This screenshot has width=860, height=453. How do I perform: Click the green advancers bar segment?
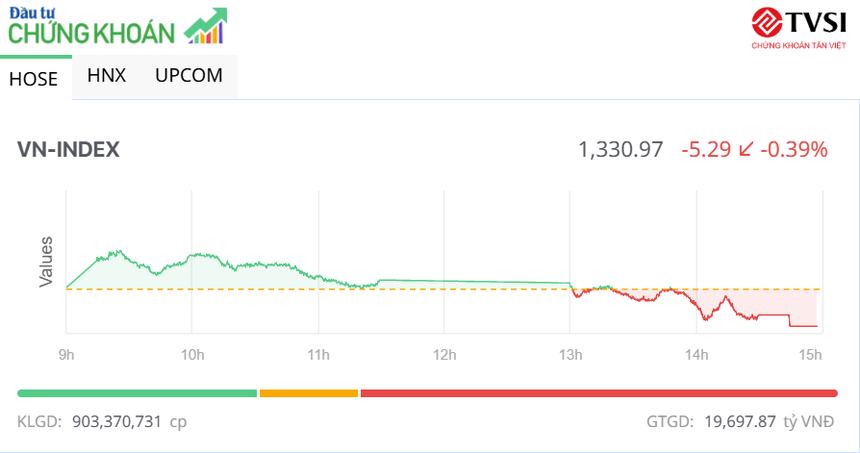137,393
